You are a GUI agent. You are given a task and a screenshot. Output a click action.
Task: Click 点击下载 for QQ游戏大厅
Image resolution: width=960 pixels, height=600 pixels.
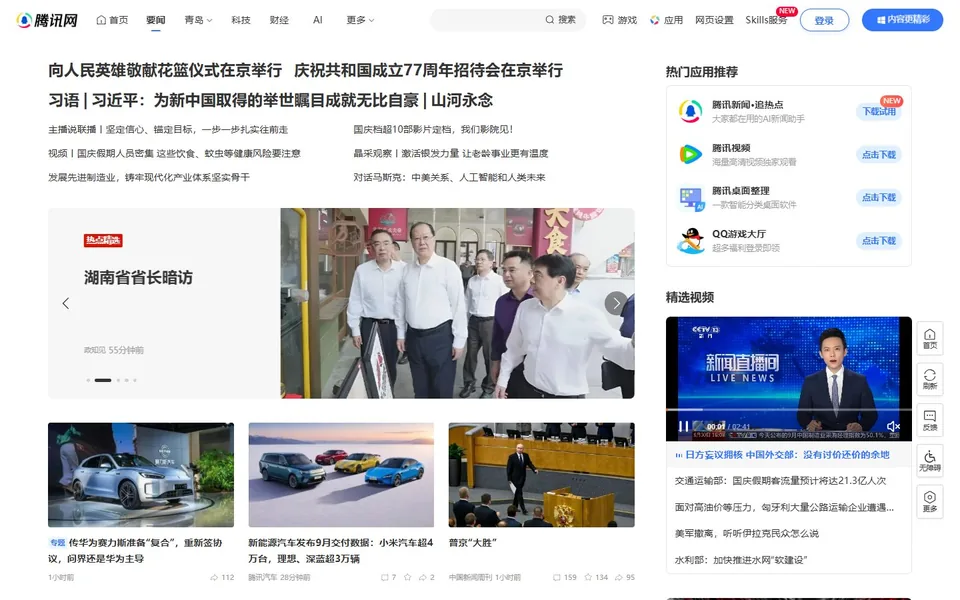[x=879, y=241]
